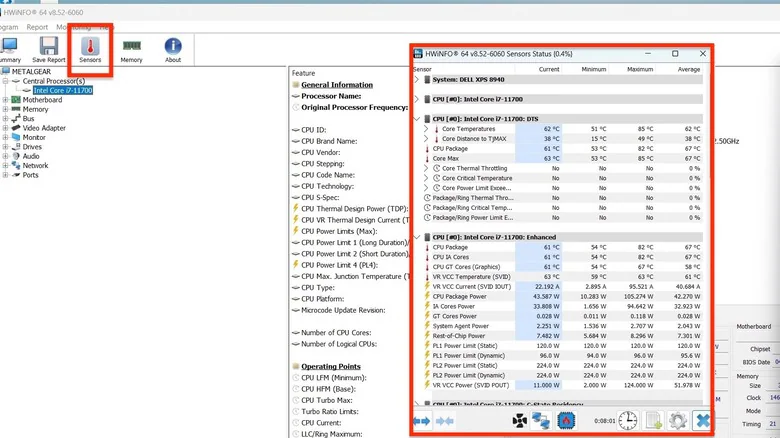Image resolution: width=780 pixels, height=438 pixels.
Task: Collapse the Intel Core i7-11700: Enhanced section
Action: point(417,237)
